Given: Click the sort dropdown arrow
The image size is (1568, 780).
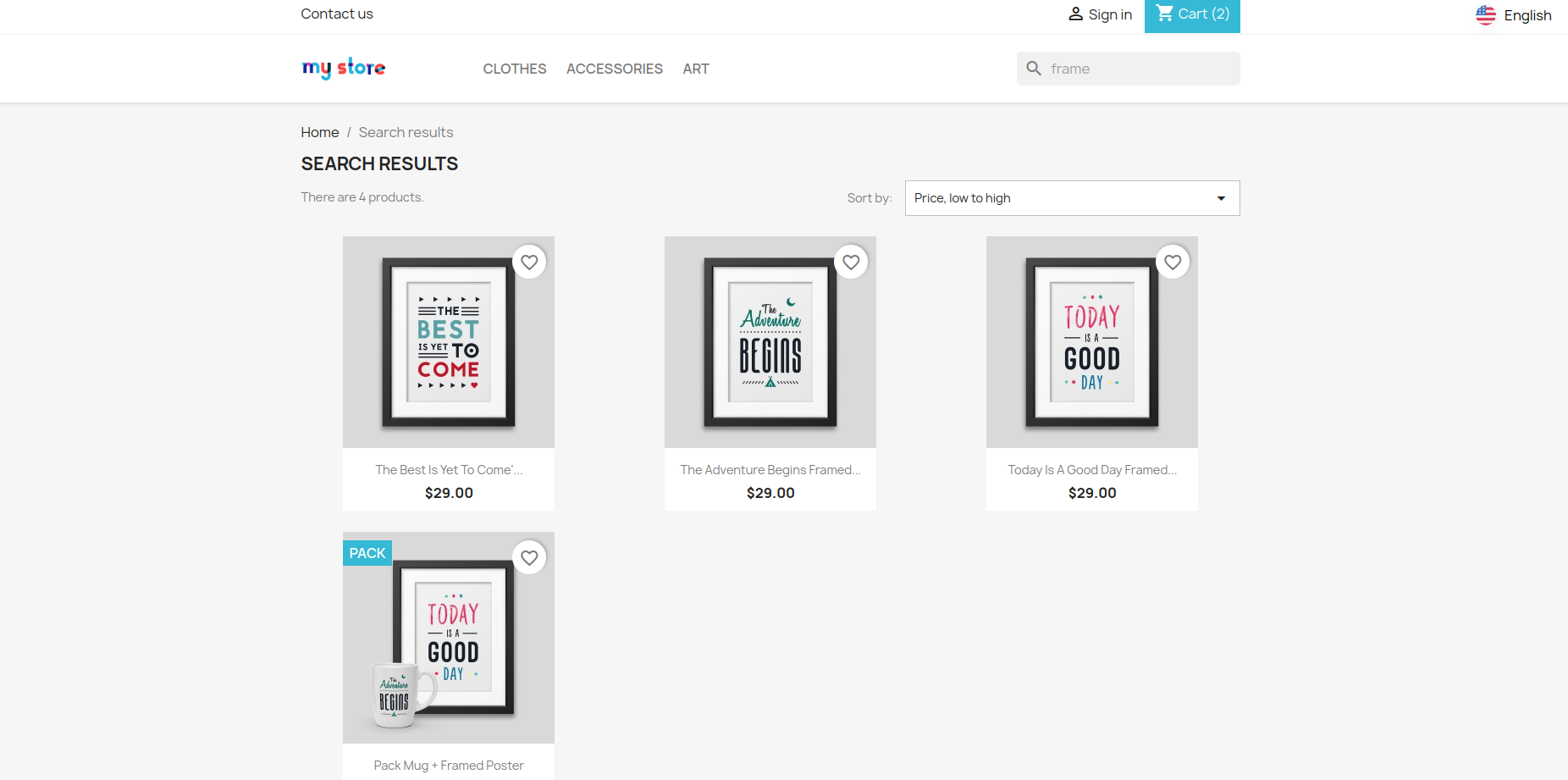Looking at the screenshot, I should click(x=1221, y=198).
